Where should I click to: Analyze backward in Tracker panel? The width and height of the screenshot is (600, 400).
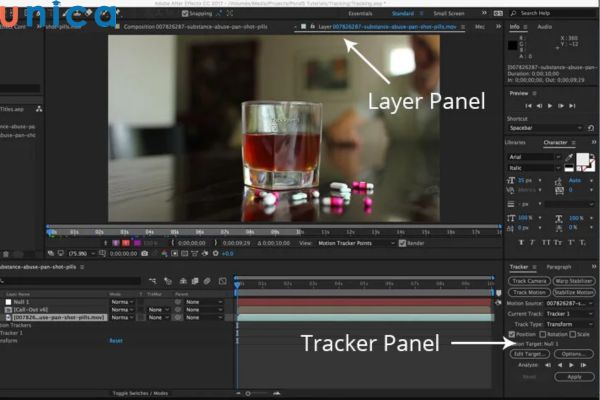point(560,365)
